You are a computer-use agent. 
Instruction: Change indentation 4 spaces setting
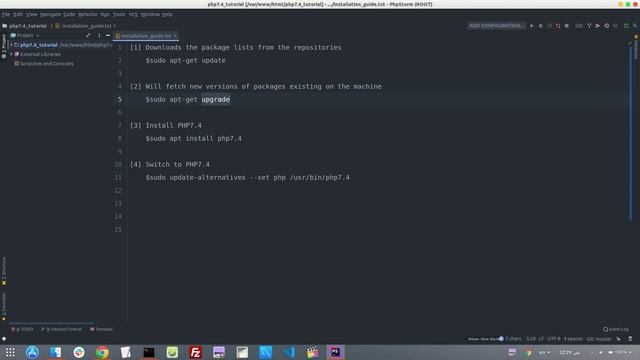573,339
